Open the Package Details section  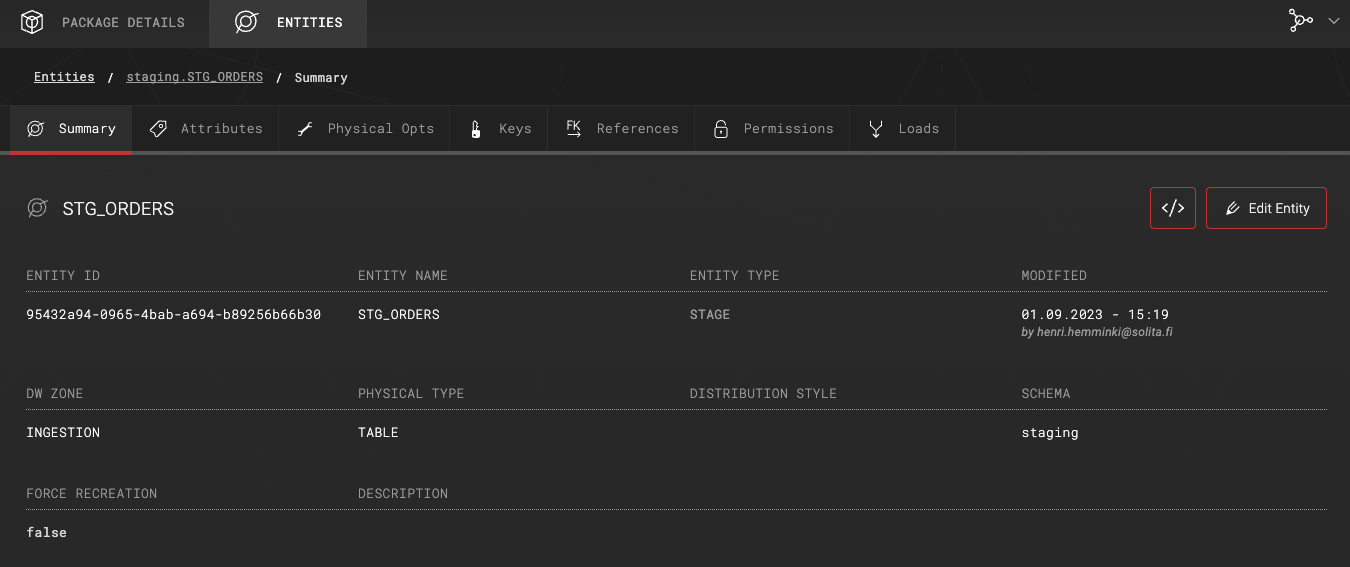(122, 22)
